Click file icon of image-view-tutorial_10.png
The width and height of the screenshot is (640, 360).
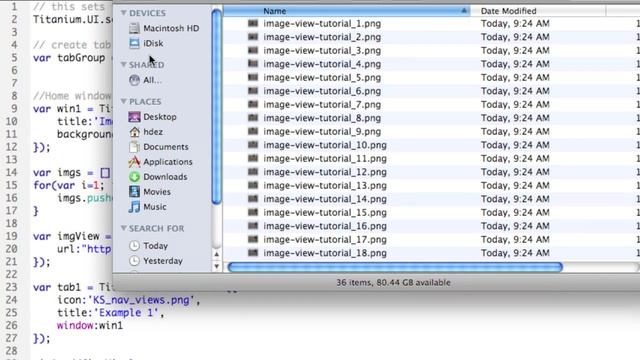253,144
